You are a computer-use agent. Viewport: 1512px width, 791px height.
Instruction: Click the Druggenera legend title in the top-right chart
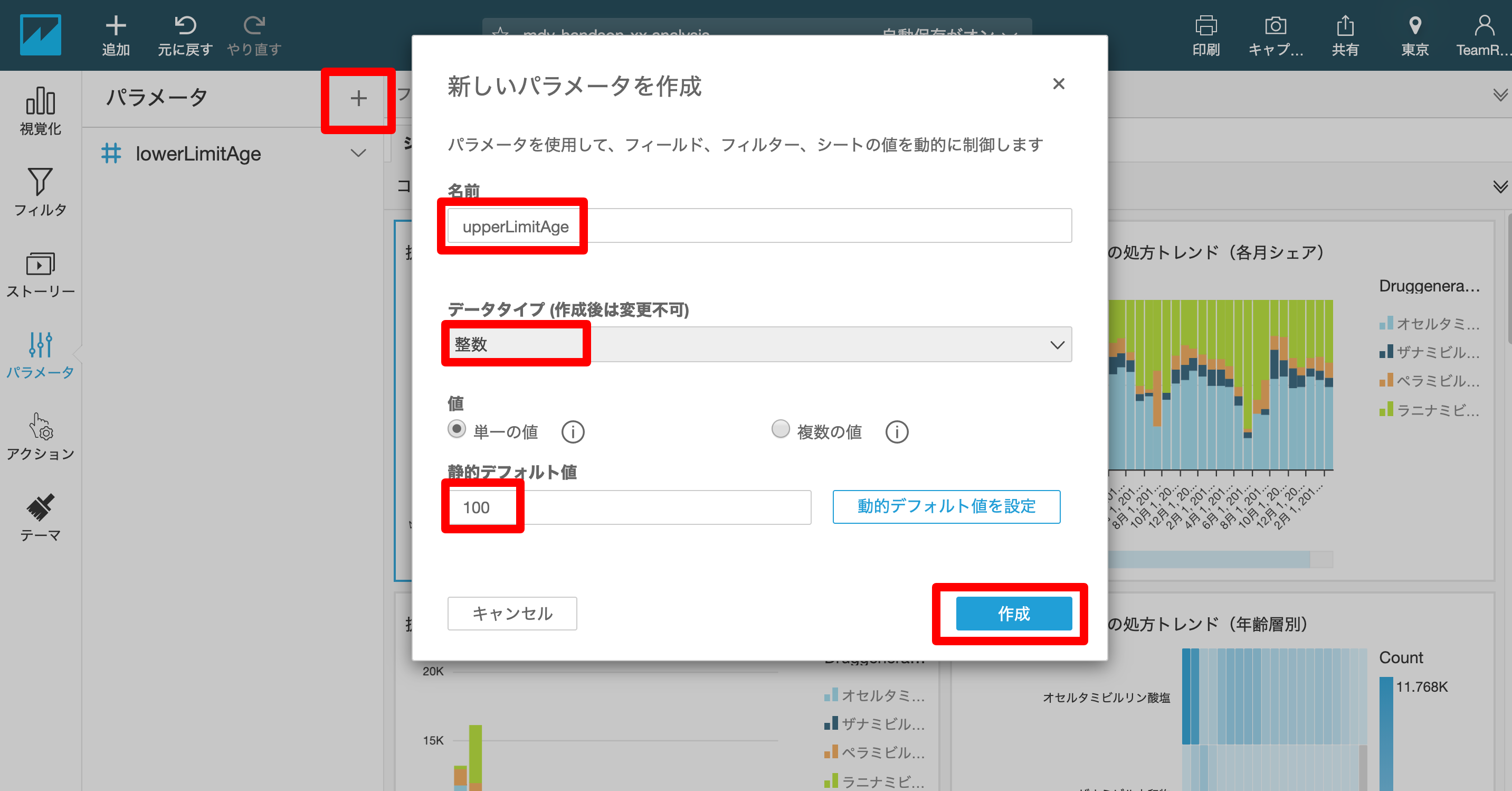[x=1429, y=286]
